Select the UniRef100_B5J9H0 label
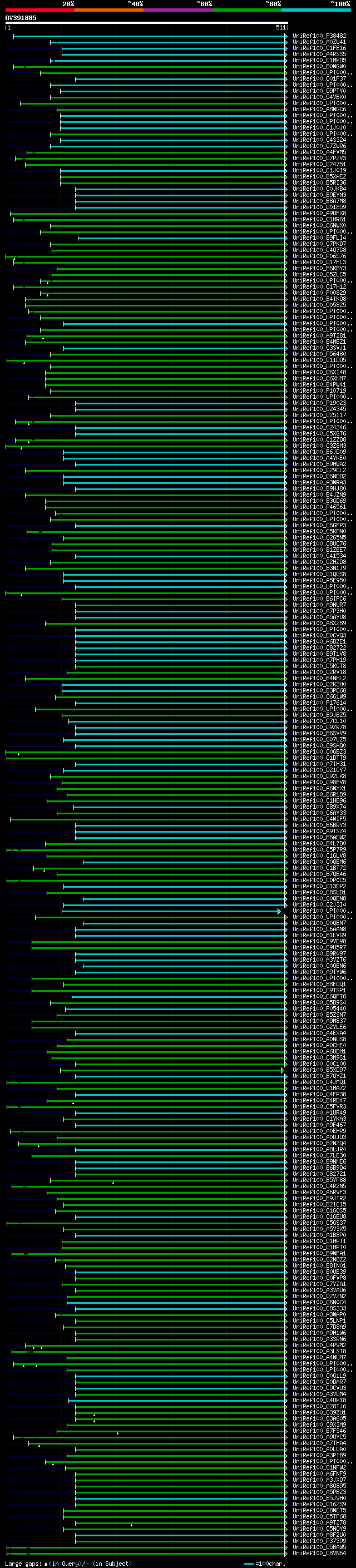Image resolution: width=356 pixels, height=1568 pixels. point(319,1498)
